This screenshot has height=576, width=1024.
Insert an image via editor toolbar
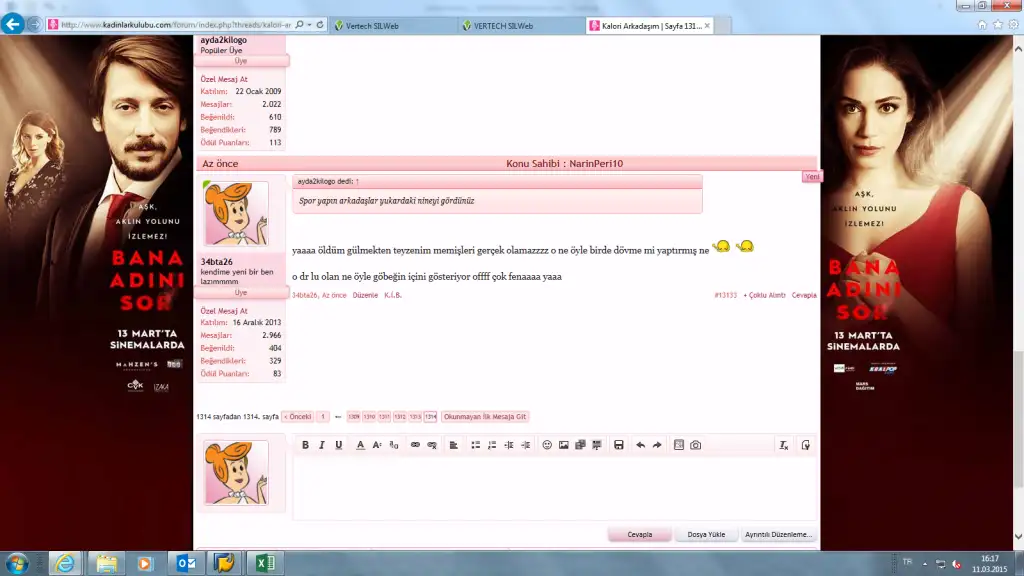click(563, 445)
